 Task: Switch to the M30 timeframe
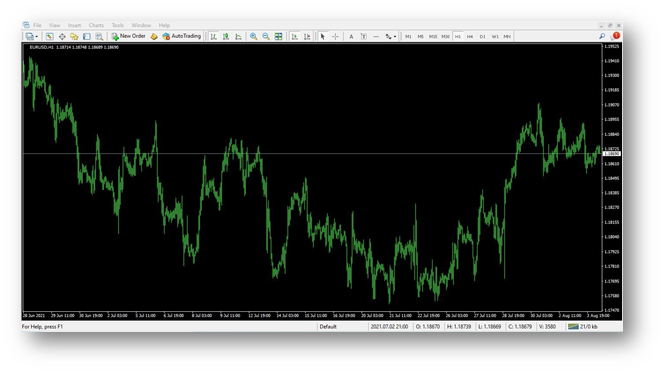pyautogui.click(x=445, y=36)
